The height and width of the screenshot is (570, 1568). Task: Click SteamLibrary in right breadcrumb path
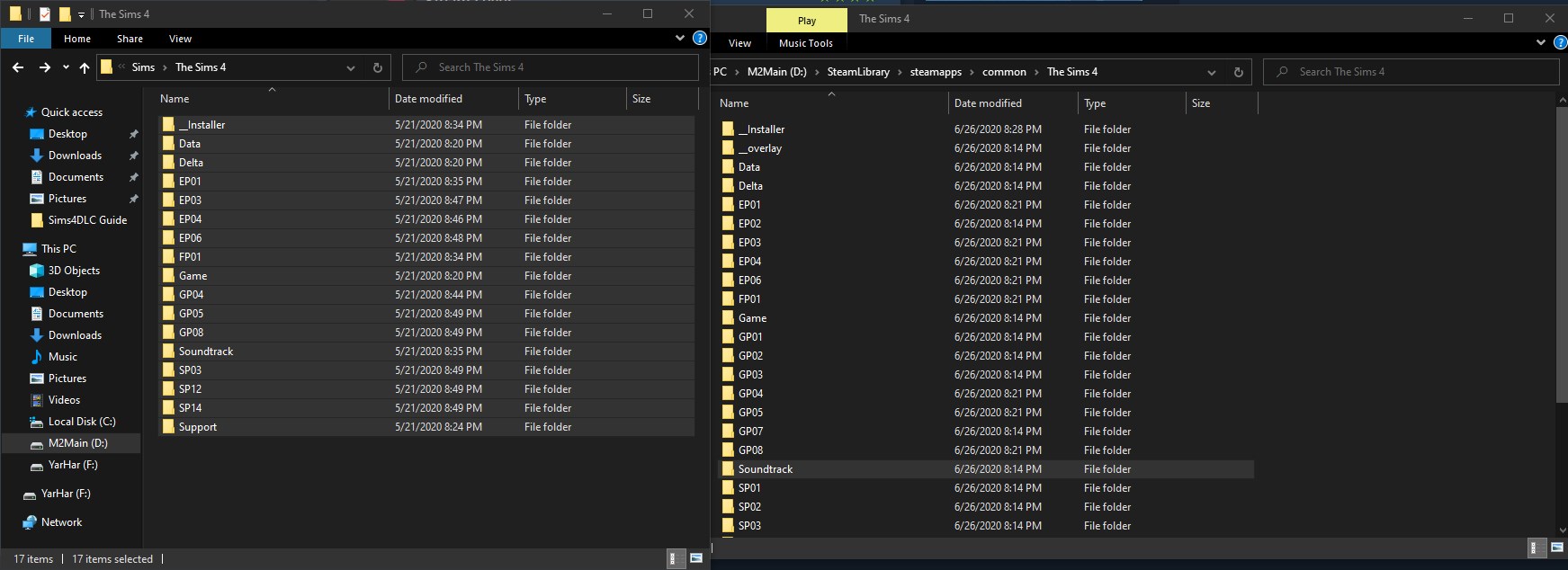click(x=858, y=72)
